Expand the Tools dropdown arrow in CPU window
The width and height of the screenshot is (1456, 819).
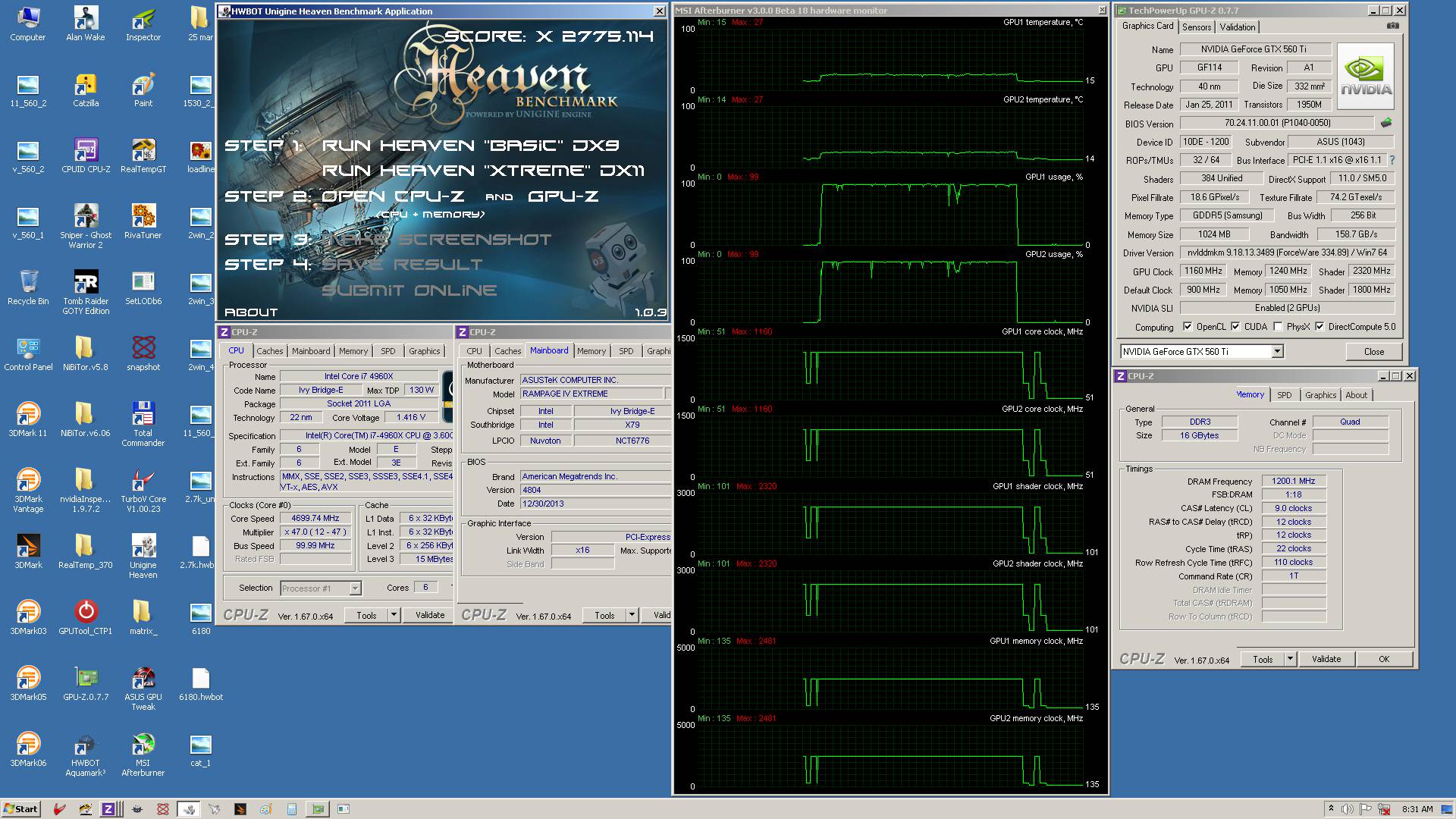click(394, 615)
